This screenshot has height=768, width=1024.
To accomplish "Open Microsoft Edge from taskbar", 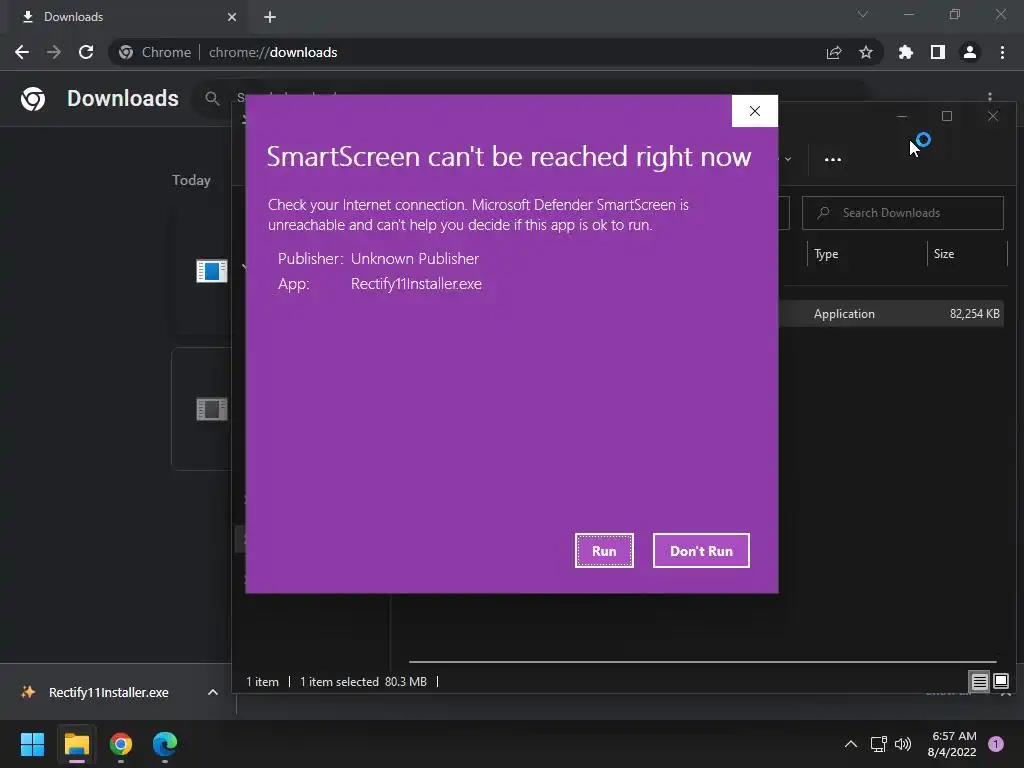I will click(x=165, y=744).
